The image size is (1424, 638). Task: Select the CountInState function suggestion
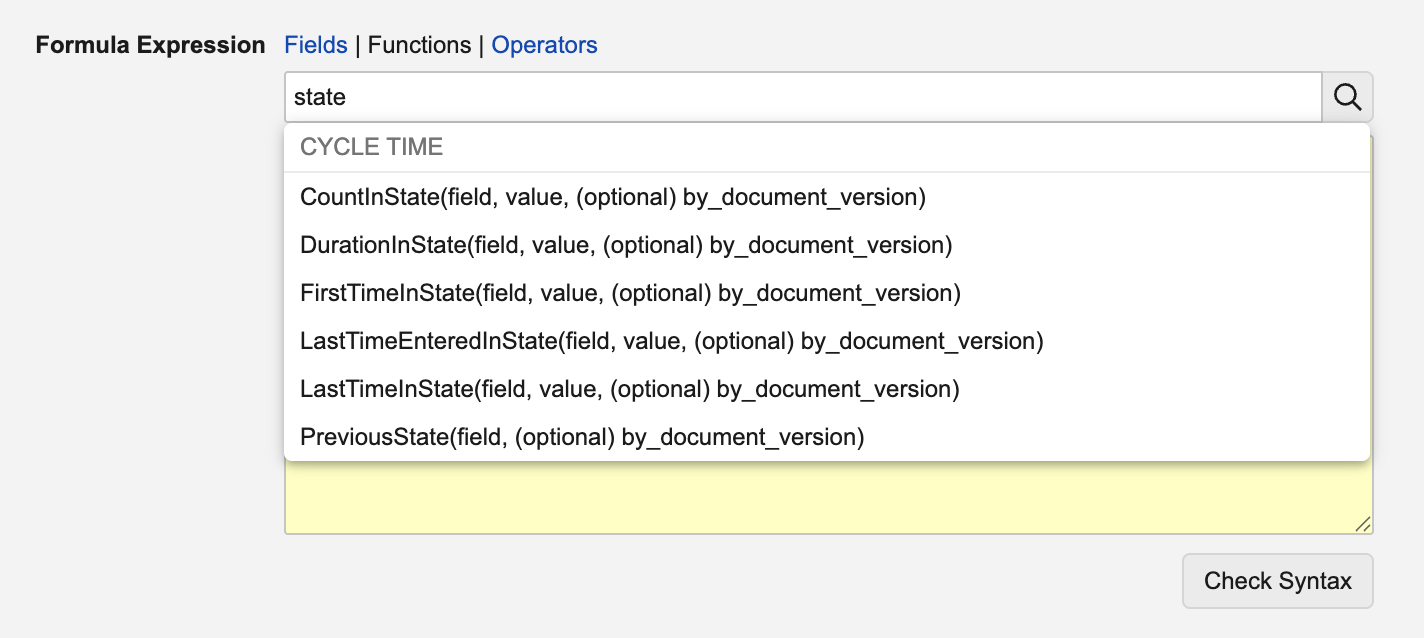point(612,197)
